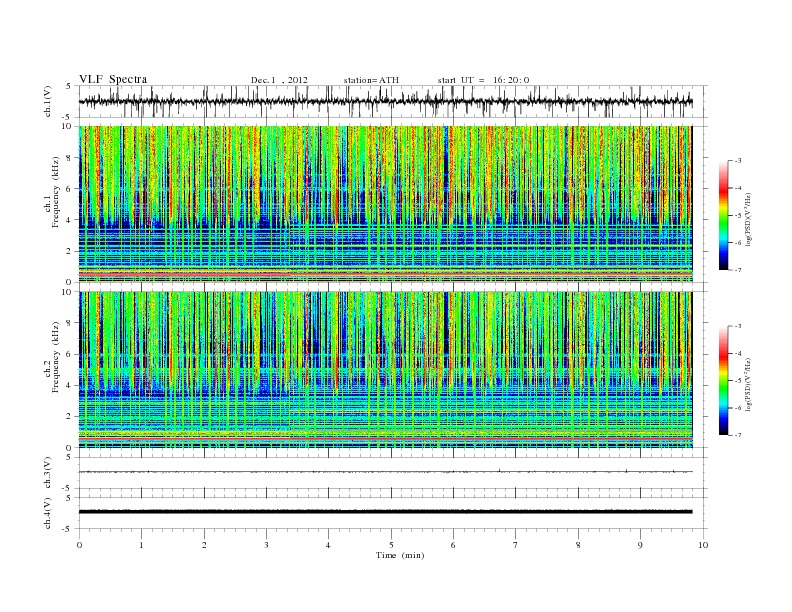Click the "VLF Spectra" plot title
Image resolution: width=792 pixels, height=612 pixels.
(113, 79)
